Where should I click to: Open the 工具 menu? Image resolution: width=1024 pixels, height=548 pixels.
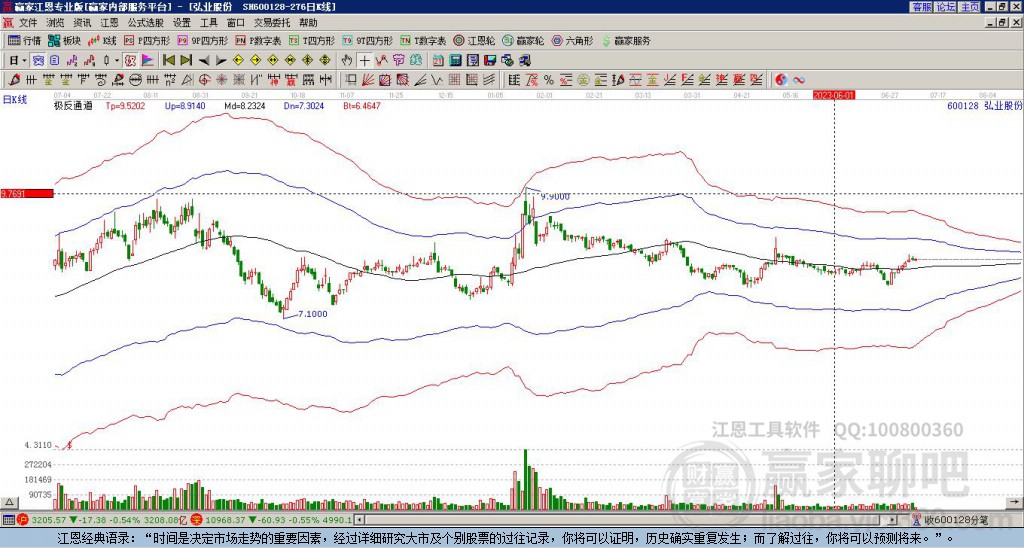pyautogui.click(x=208, y=23)
